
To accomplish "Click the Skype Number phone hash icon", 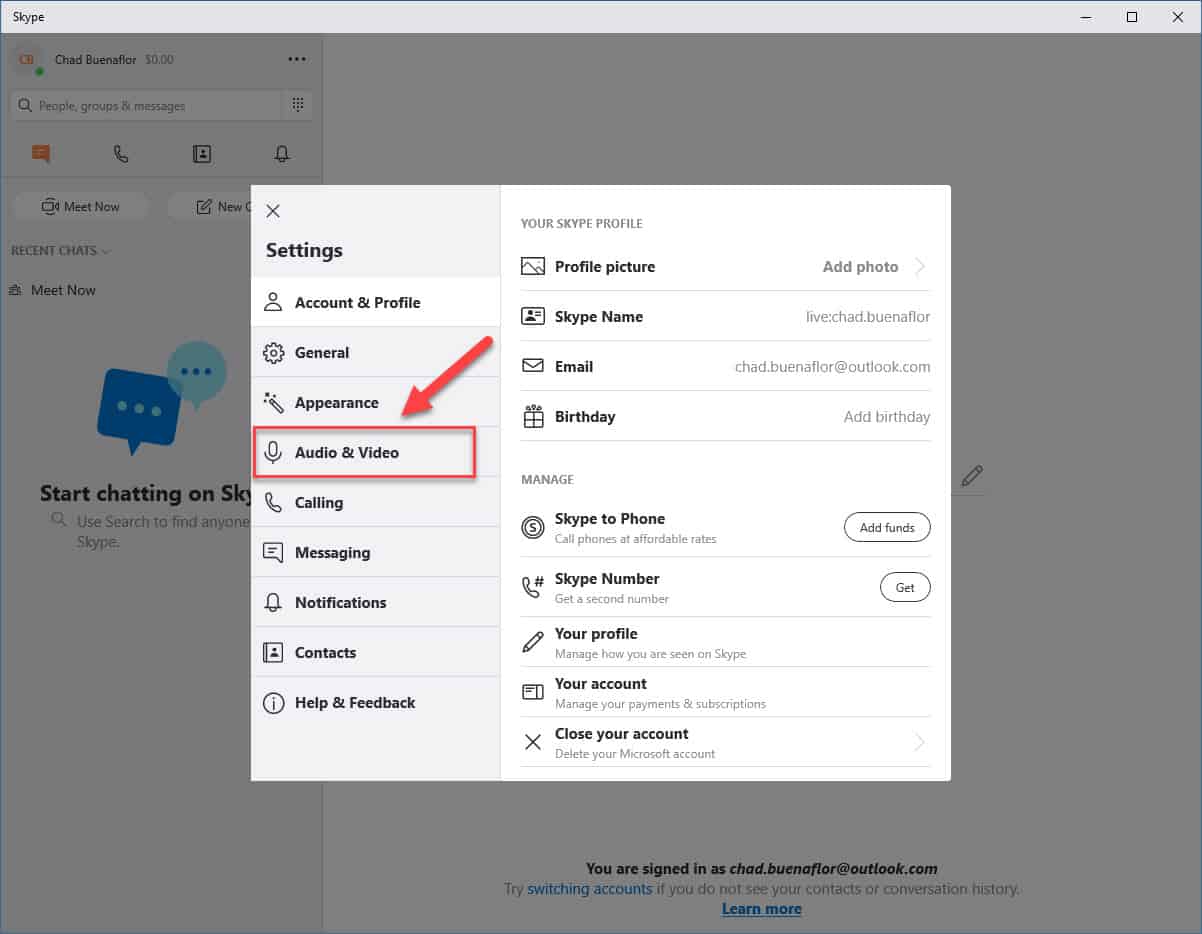I will click(x=533, y=587).
